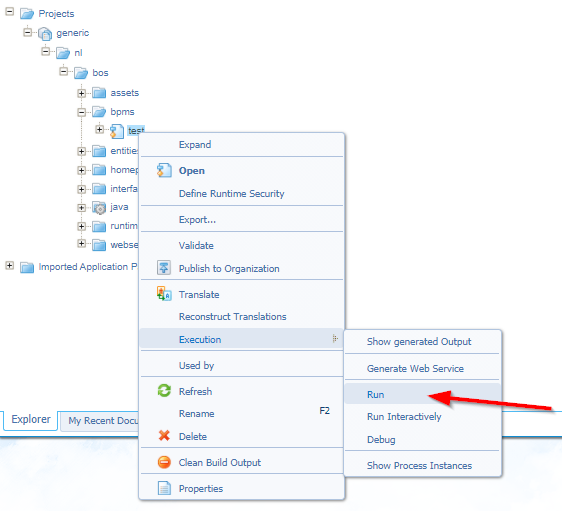Click the java folder gear icon
Viewport: 562px width, 511px height.
[99, 207]
